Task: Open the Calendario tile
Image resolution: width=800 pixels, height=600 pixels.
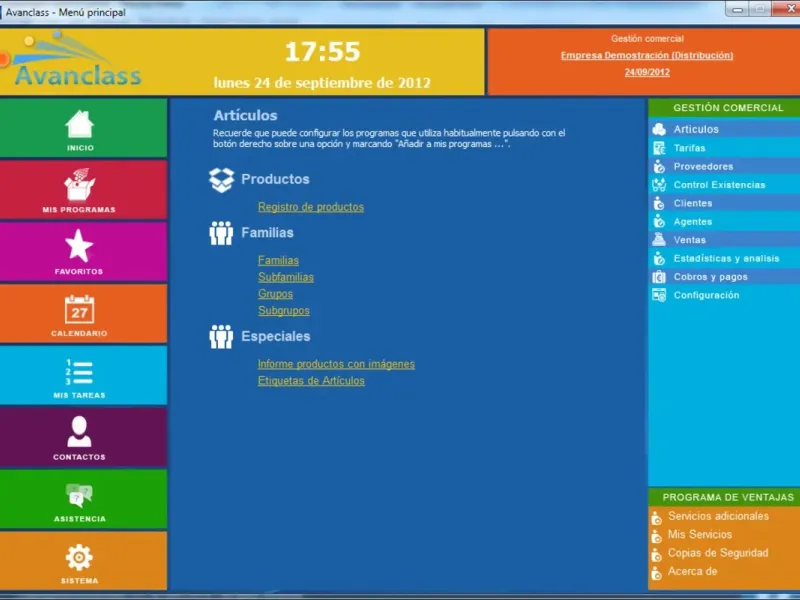Action: [83, 313]
